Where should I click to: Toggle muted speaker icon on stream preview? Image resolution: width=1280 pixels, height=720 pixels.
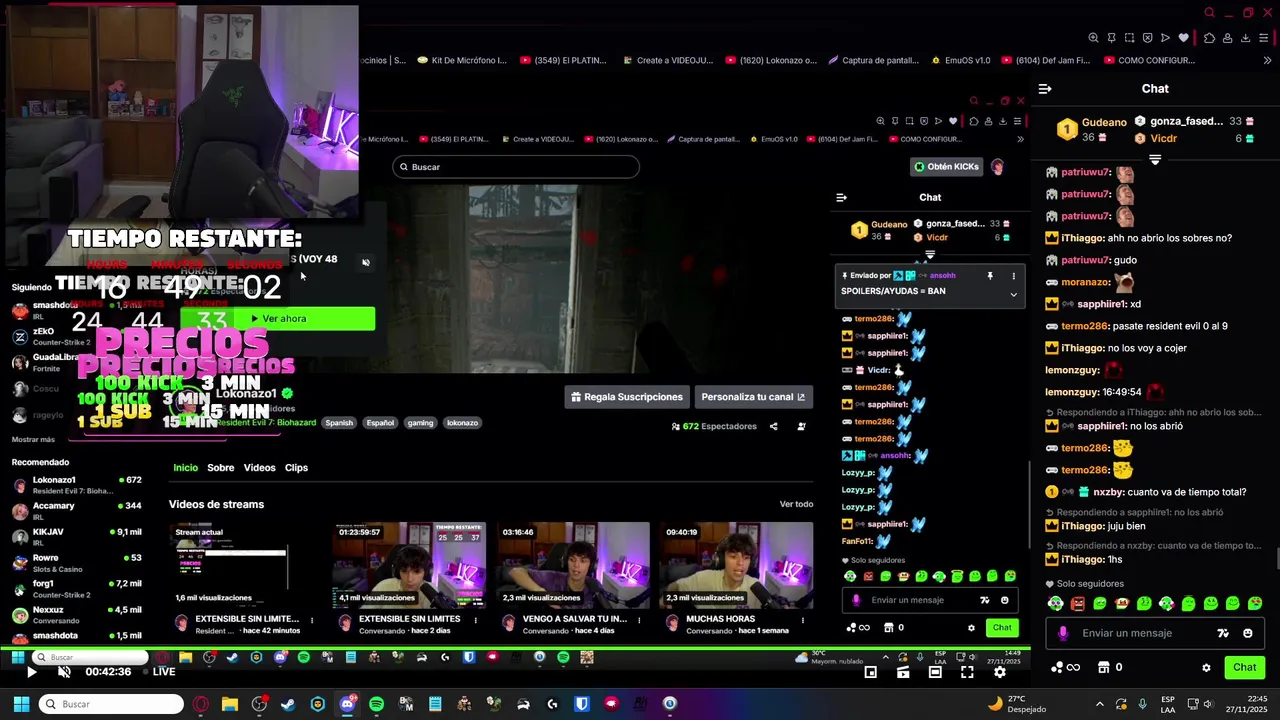[x=366, y=263]
